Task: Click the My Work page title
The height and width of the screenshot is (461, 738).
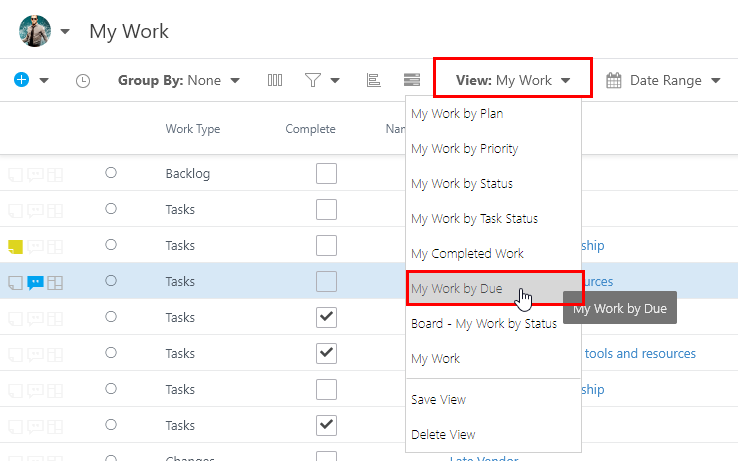Action: coord(129,32)
